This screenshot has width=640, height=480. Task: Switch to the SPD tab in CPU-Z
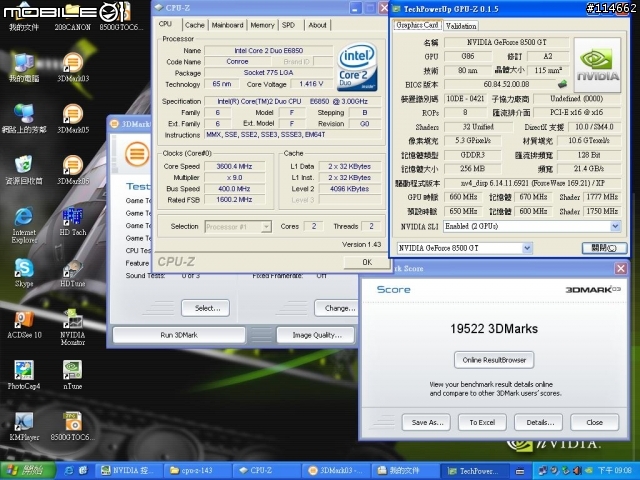[288, 25]
